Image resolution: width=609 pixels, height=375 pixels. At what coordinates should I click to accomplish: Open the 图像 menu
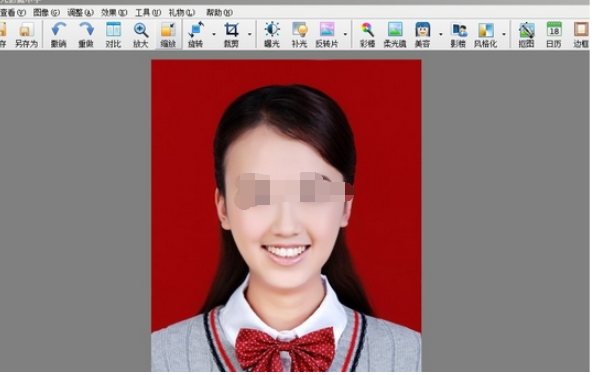coord(46,12)
